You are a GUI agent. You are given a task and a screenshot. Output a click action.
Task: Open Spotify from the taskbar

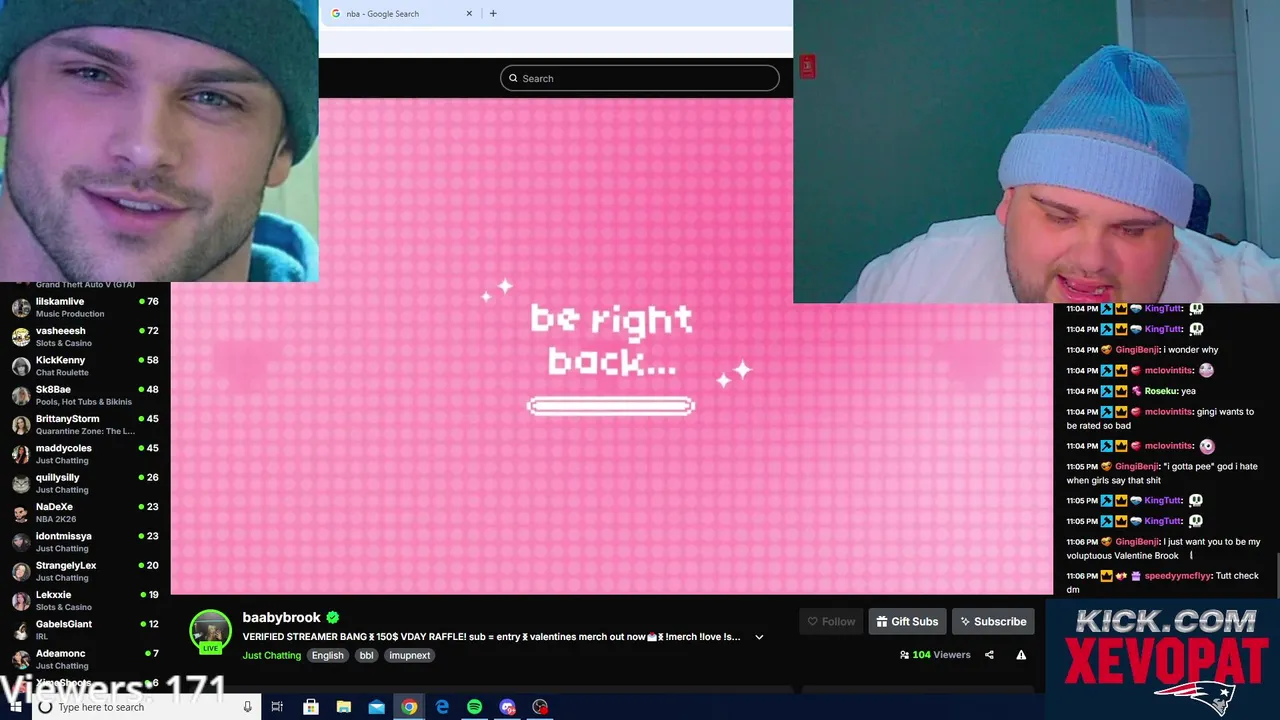475,707
